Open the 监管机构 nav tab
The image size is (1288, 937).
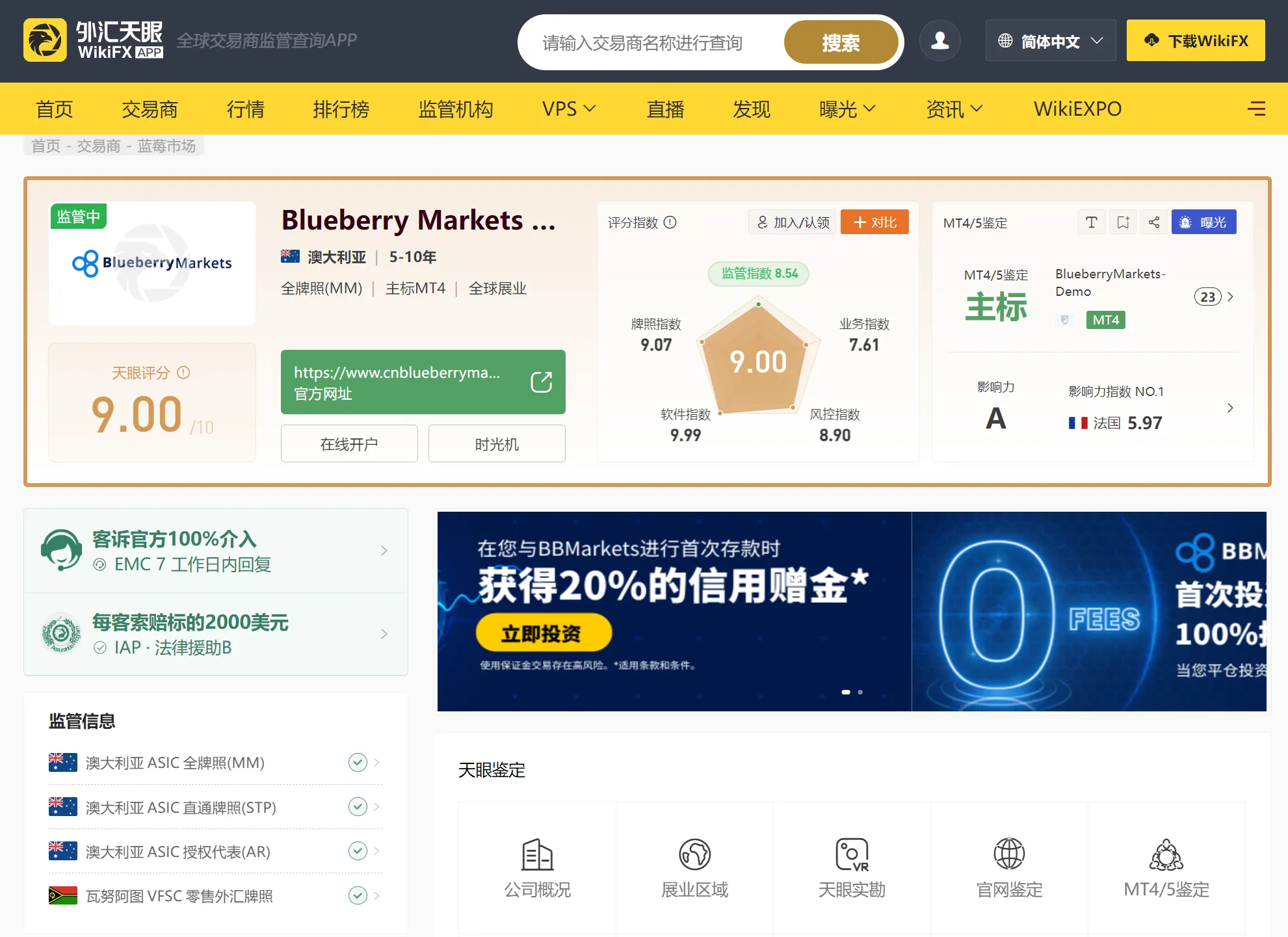point(455,109)
